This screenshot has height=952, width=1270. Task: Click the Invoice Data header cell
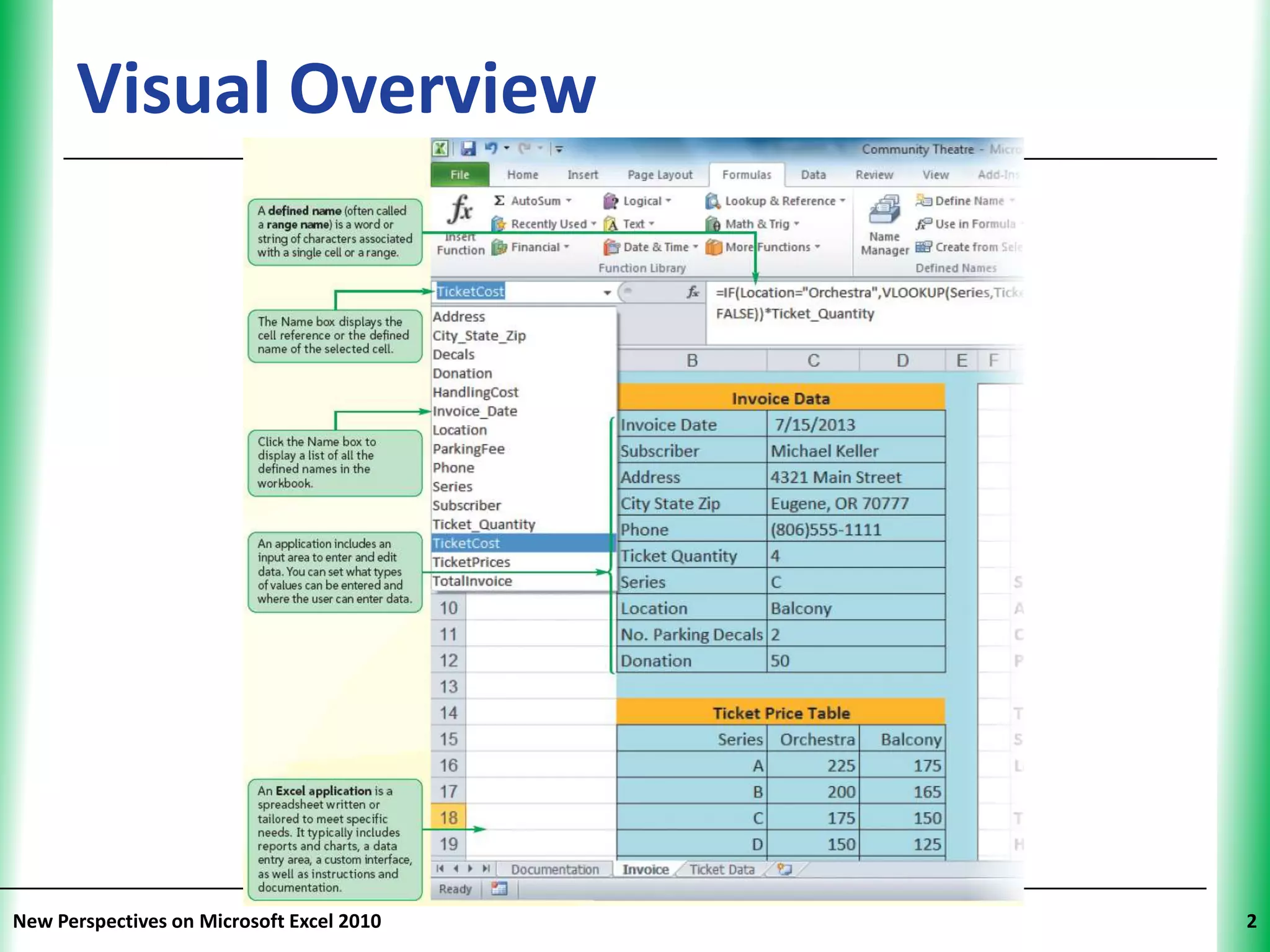pyautogui.click(x=781, y=398)
